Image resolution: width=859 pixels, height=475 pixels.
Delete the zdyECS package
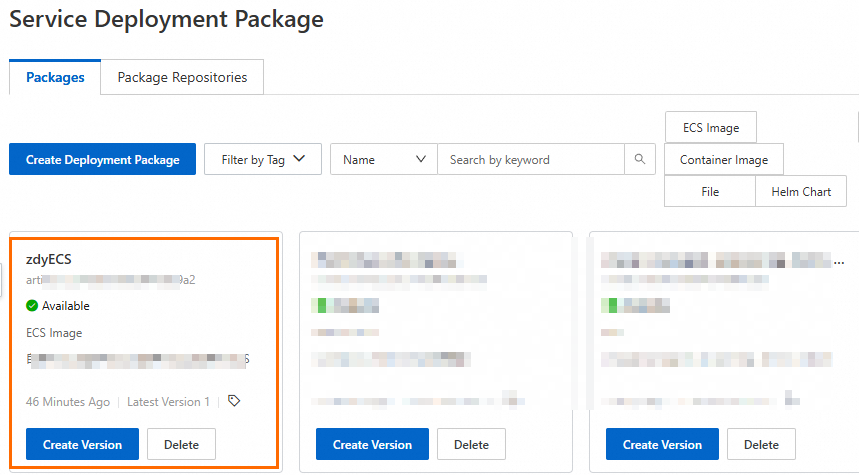181,445
